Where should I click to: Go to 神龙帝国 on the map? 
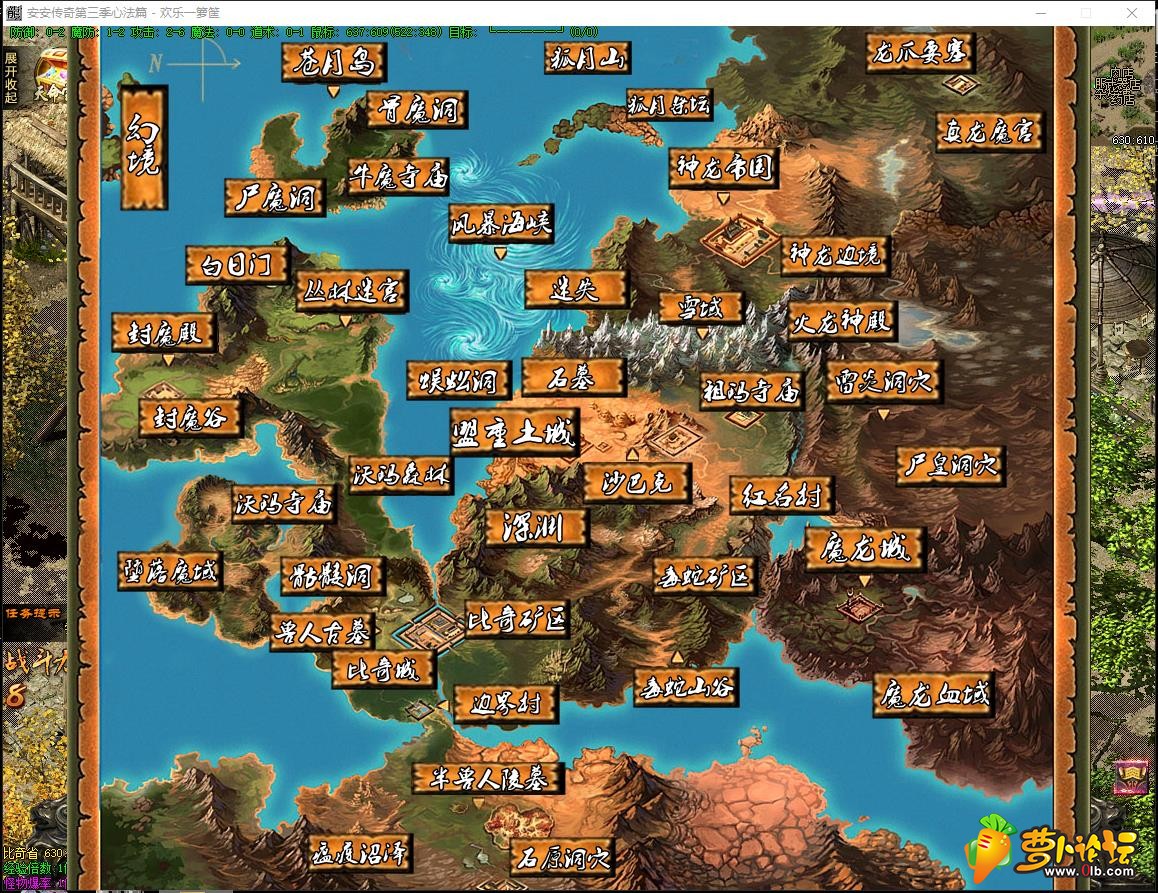pyautogui.click(x=724, y=168)
